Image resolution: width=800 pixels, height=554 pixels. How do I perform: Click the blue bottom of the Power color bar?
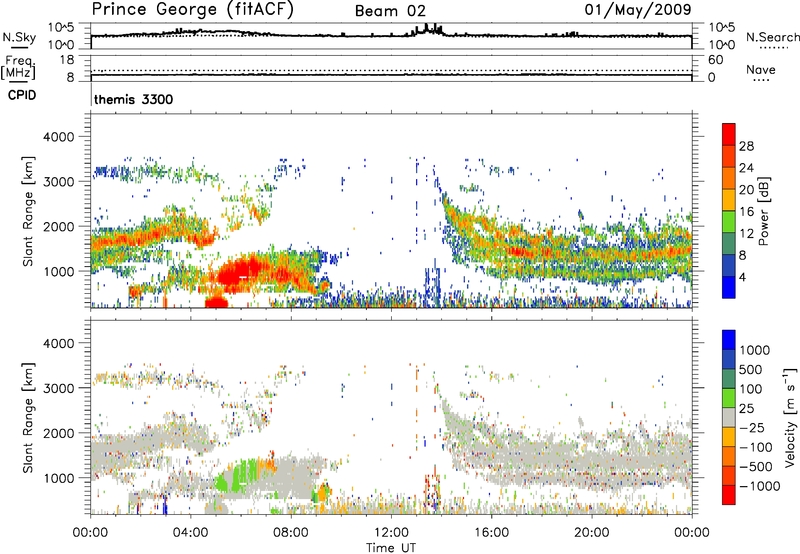[x=729, y=288]
